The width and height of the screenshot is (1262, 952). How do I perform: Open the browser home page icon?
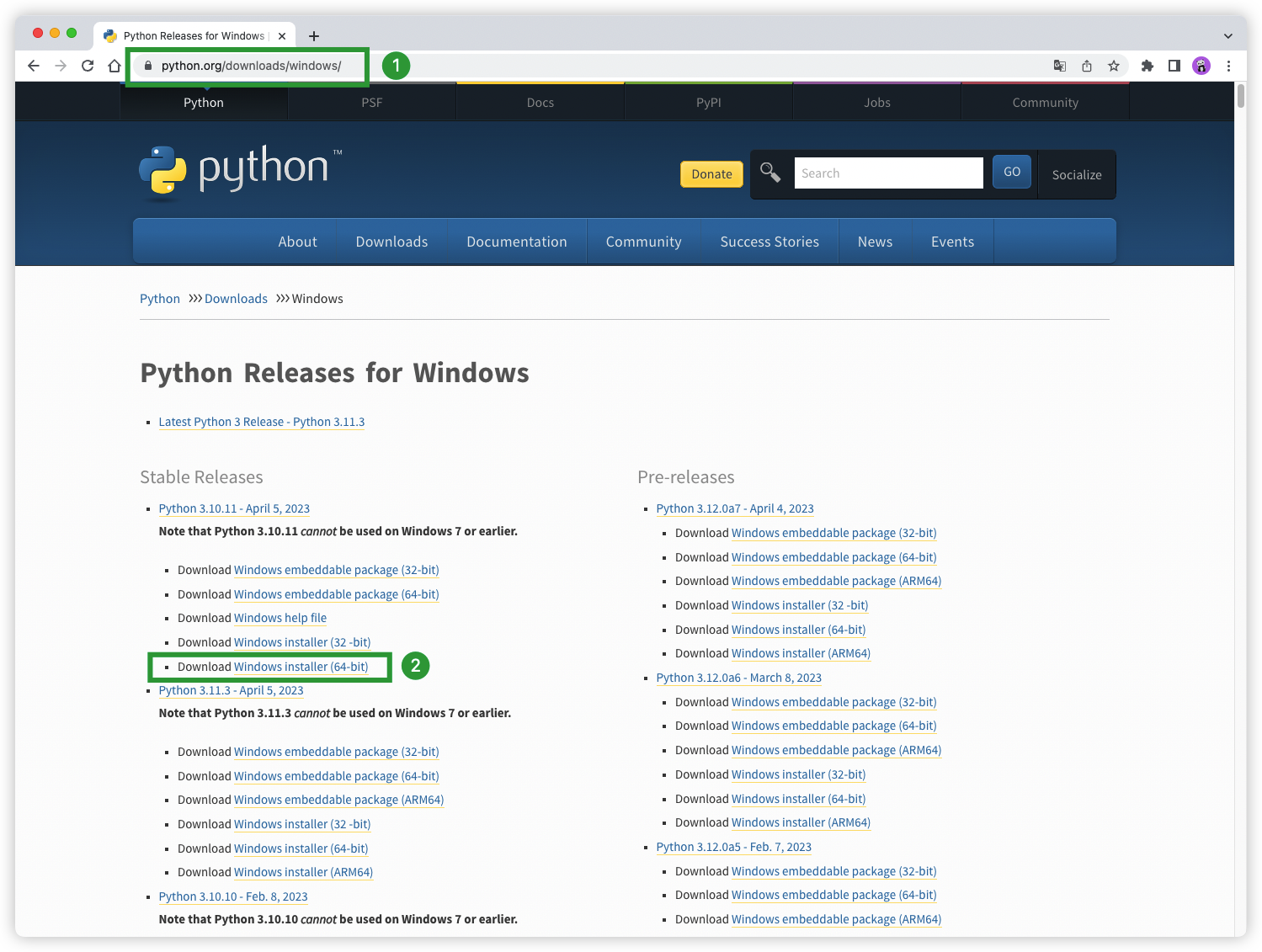pos(114,66)
